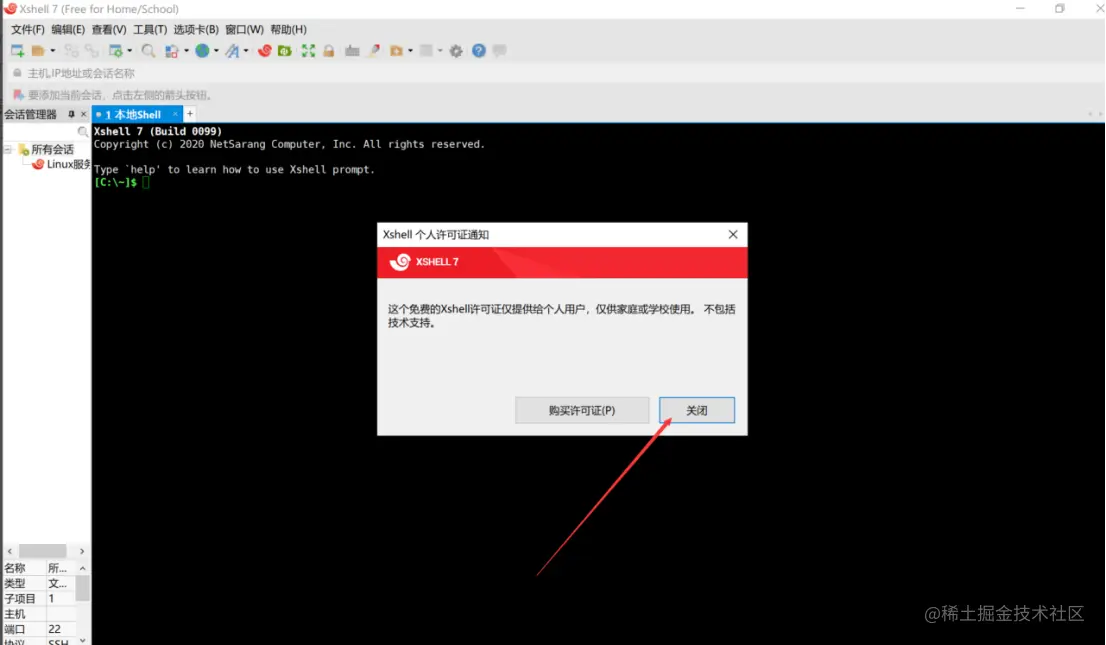Screen dimensions: 1106x645
Task: Launch Xftp green icon in toolbar
Action: pyautogui.click(x=285, y=51)
